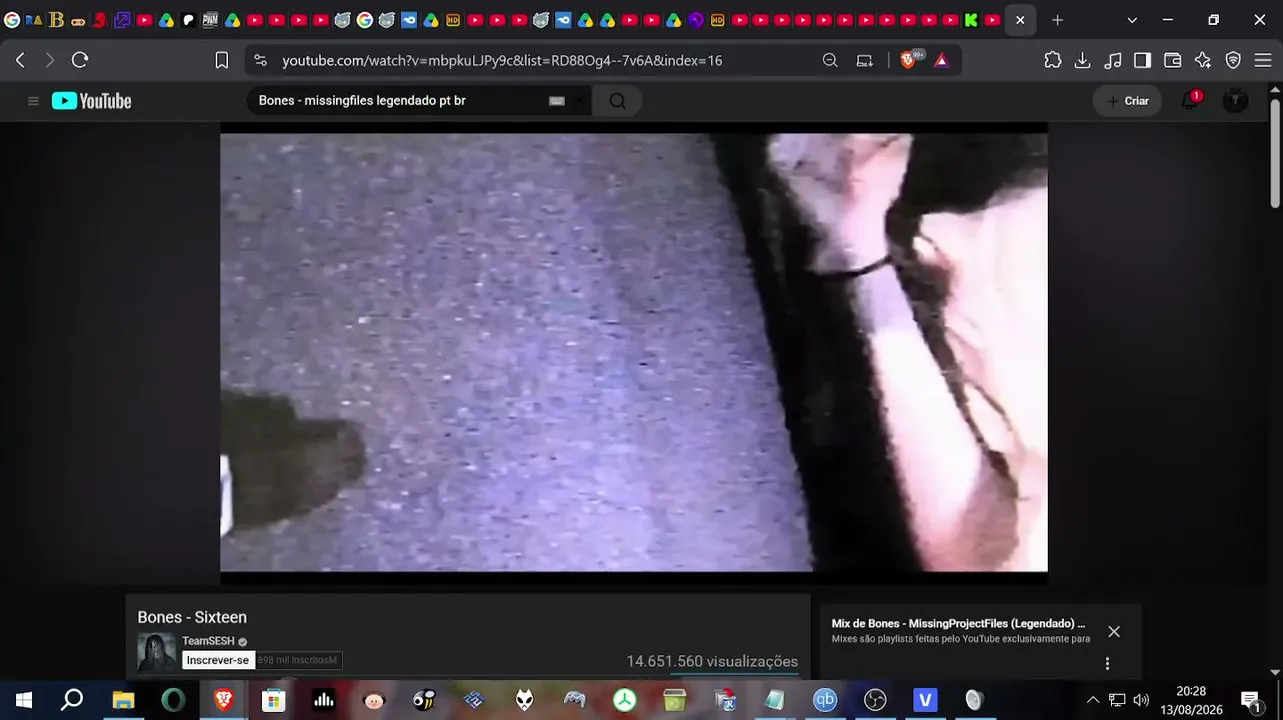
Task: Close the current browser tab
Action: pyautogui.click(x=1020, y=20)
